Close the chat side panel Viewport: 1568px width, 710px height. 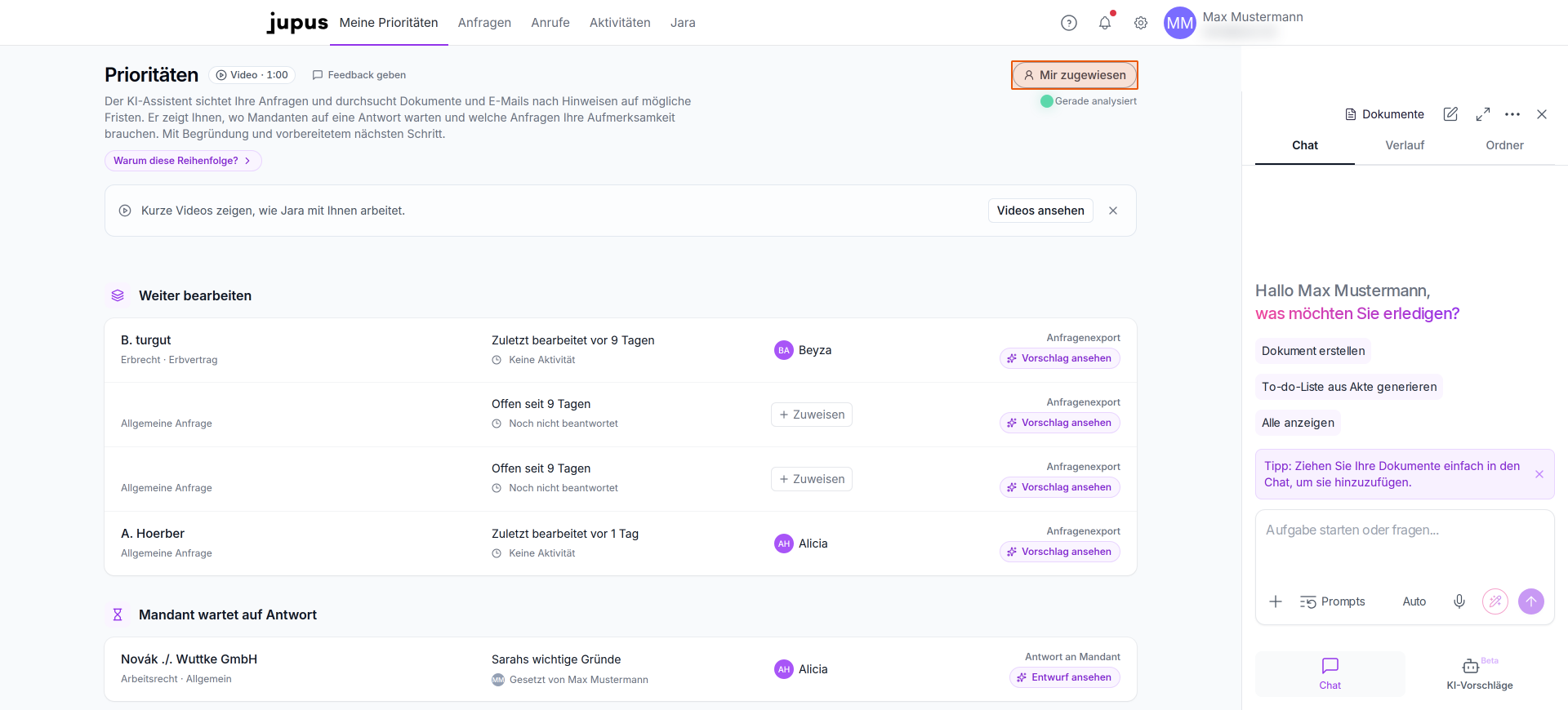point(1542,114)
